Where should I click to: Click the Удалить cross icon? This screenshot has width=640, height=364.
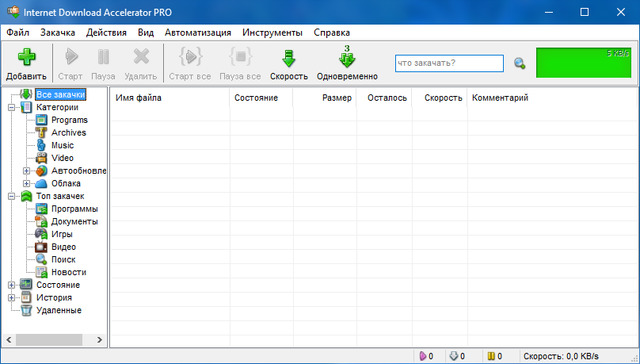[x=141, y=57]
